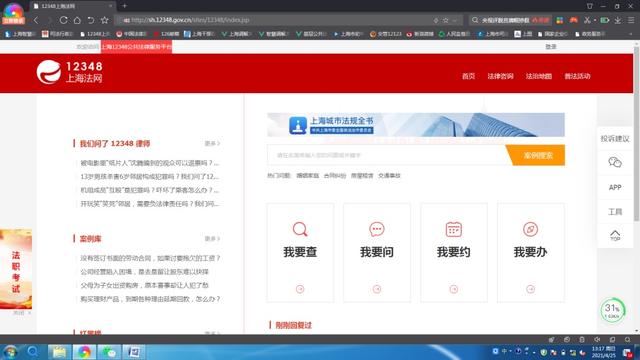Viewport: 640px width, 360px height.
Task: Click the browser refresh icon
Action: point(63,20)
